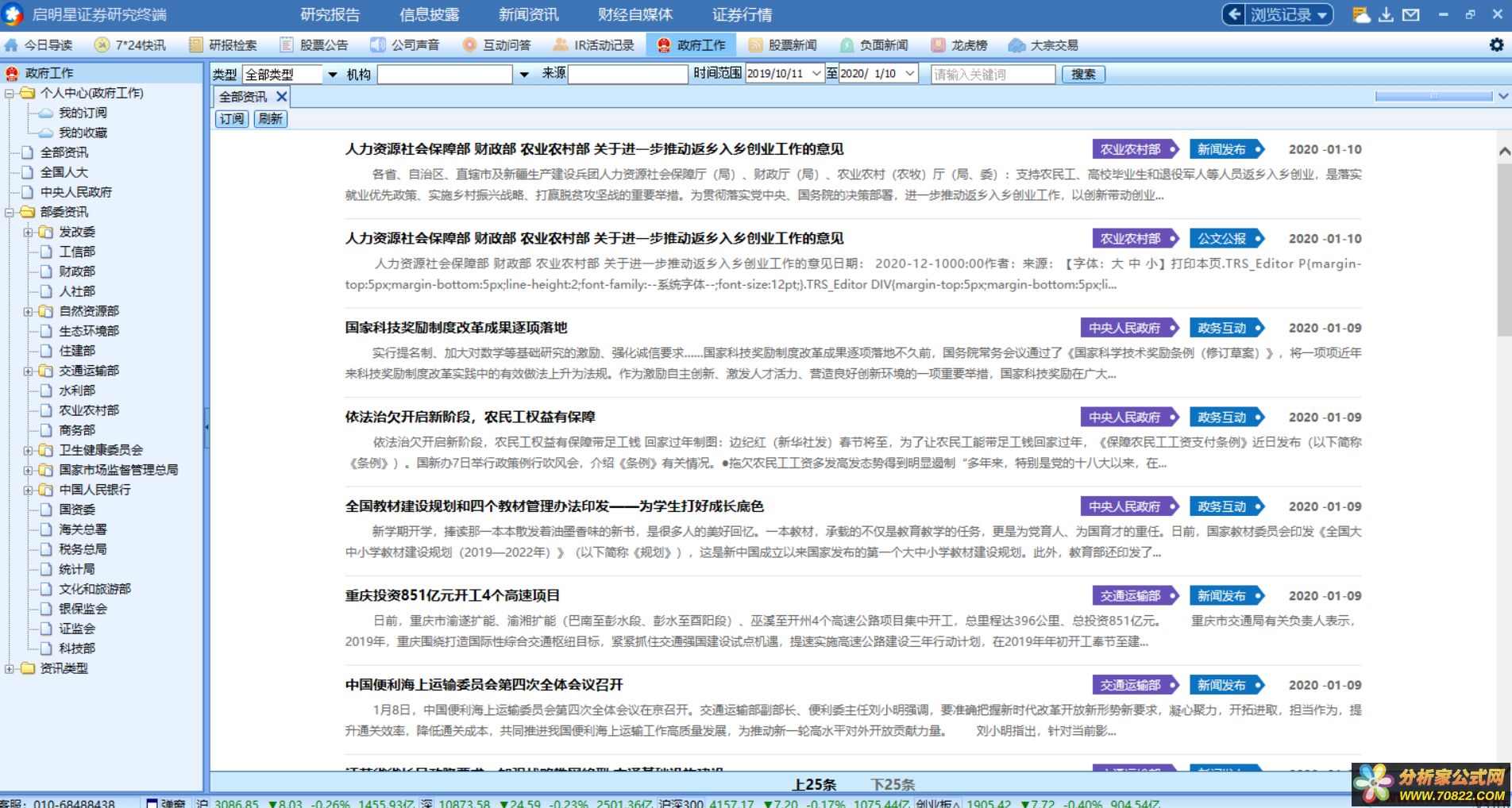Focus the 来源 input field

pyautogui.click(x=628, y=75)
